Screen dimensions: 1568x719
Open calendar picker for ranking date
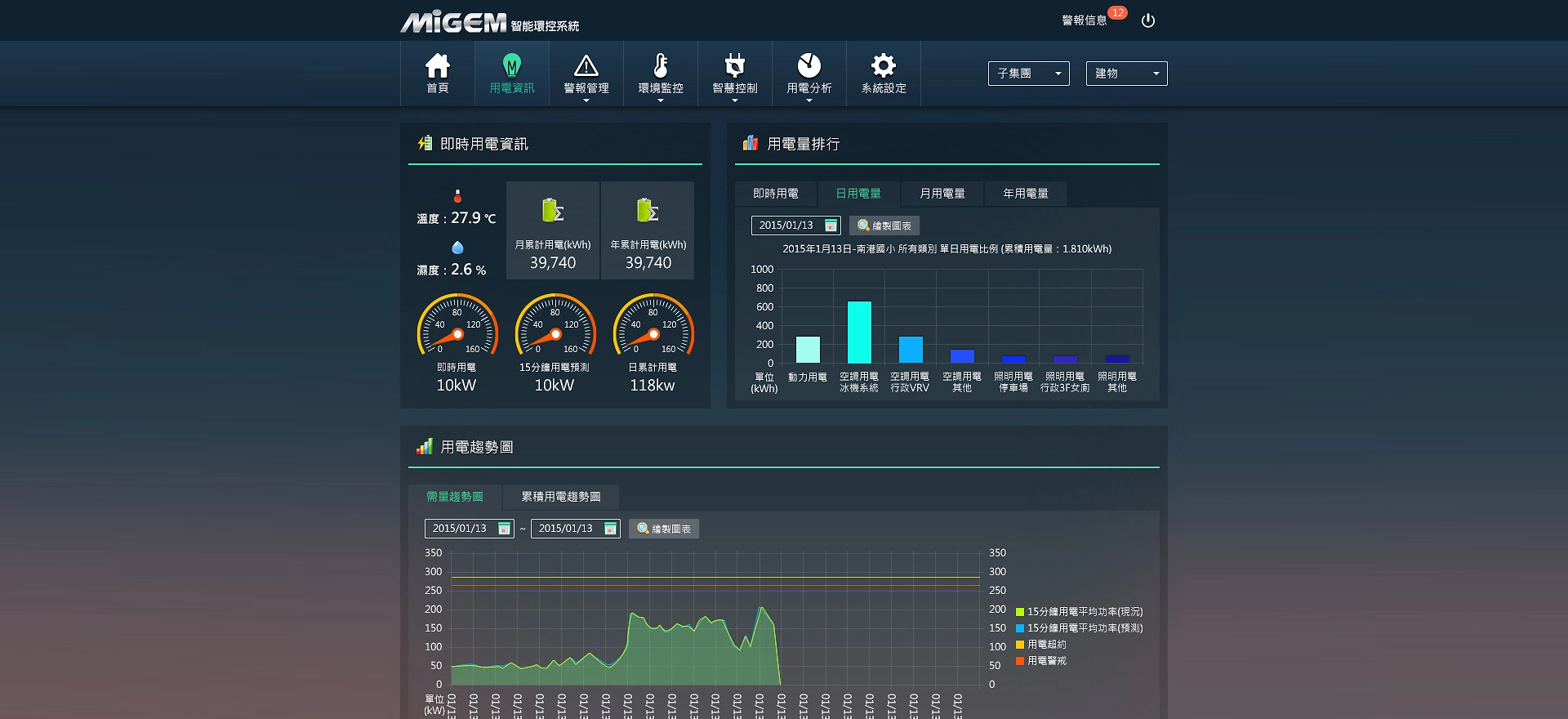tap(831, 226)
